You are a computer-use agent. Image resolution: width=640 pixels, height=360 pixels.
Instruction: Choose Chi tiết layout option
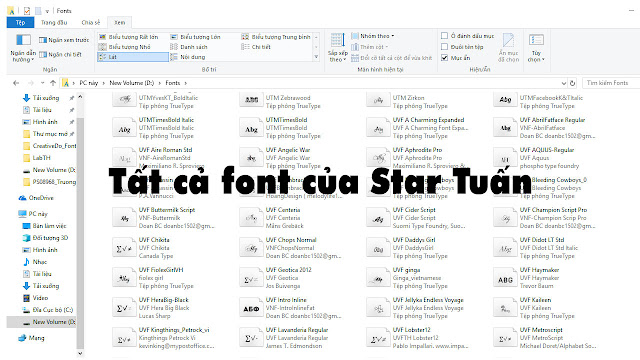[x=256, y=47]
